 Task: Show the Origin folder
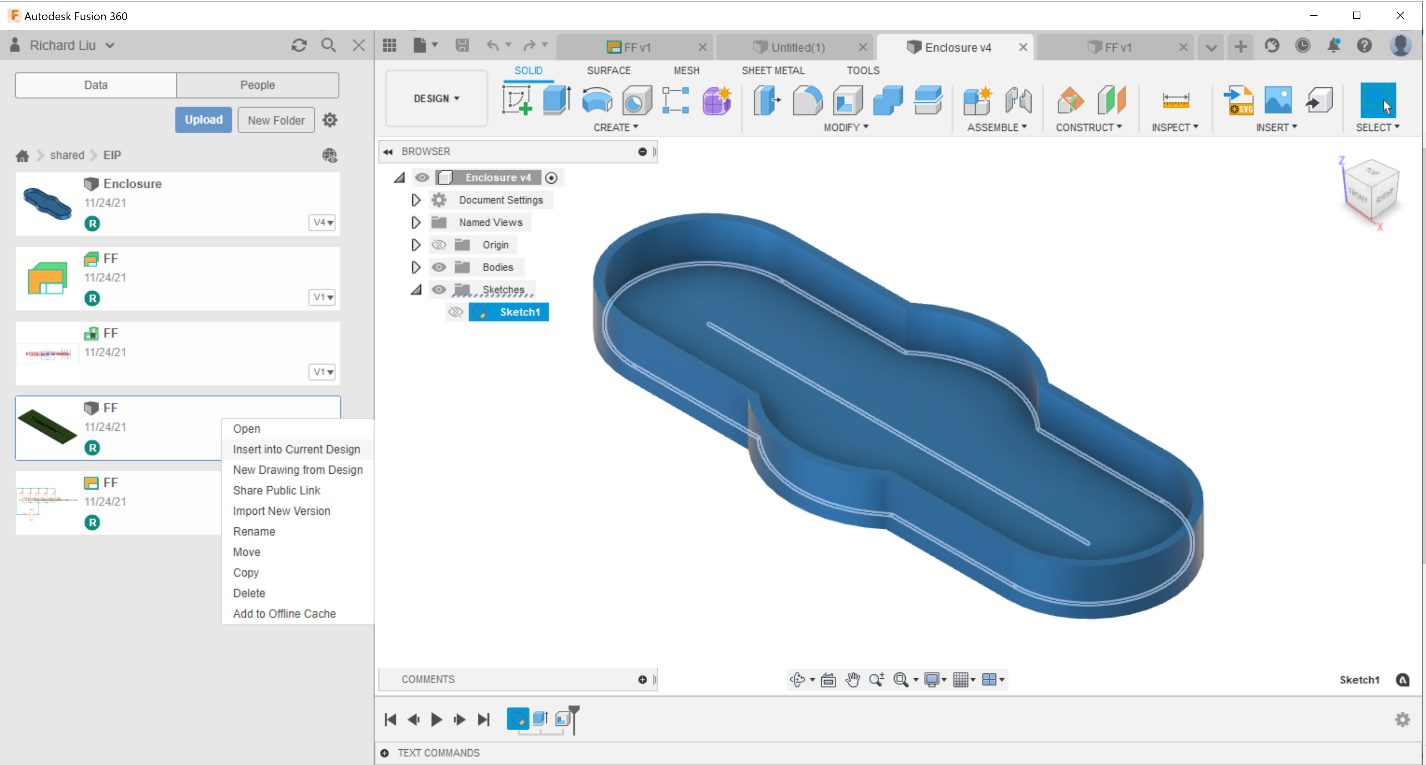[439, 244]
